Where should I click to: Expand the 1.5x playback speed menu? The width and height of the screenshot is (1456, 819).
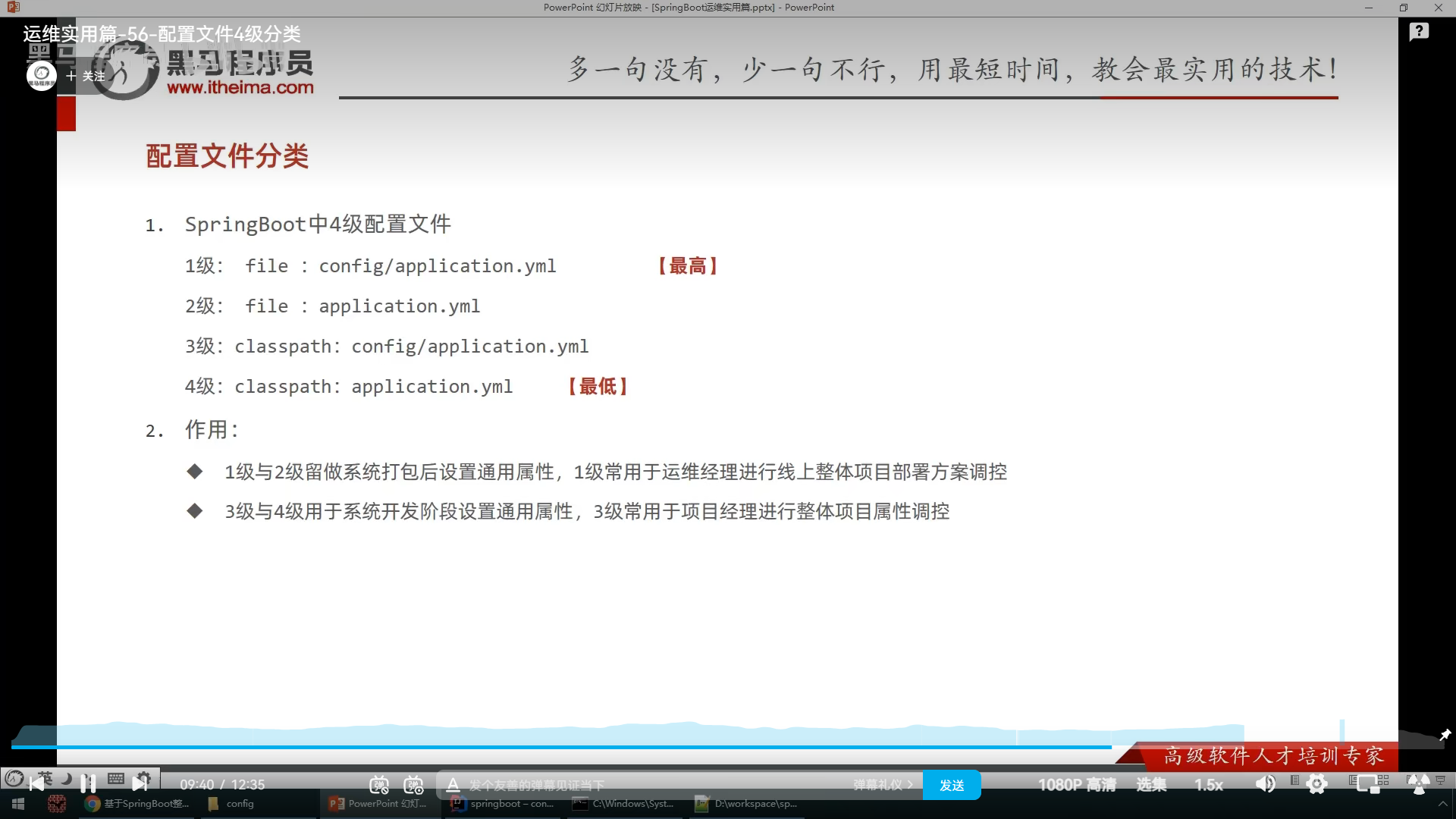[1209, 785]
